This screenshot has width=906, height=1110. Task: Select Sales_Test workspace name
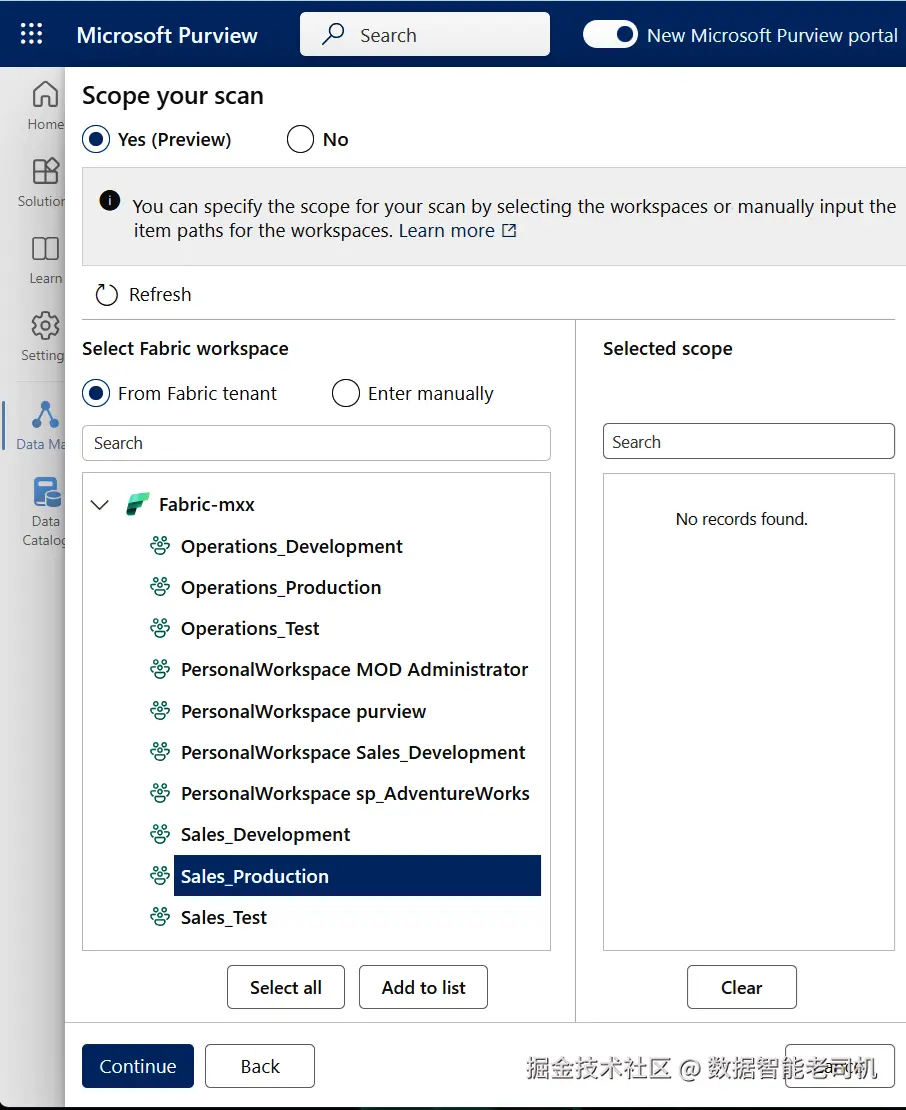[224, 917]
